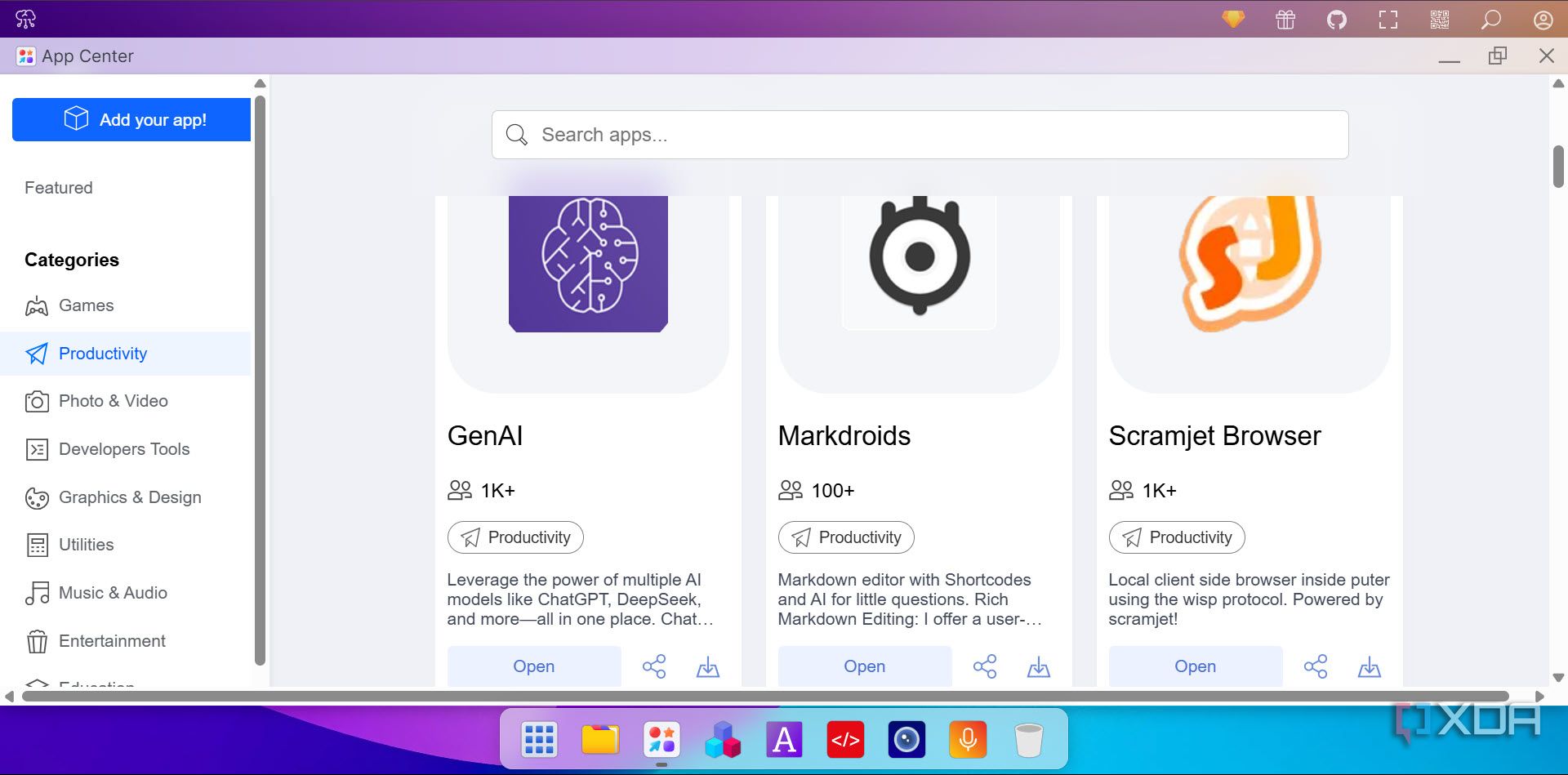Click the scroll up arrow at right edge
The width and height of the screenshot is (1568, 775).
(1558, 83)
